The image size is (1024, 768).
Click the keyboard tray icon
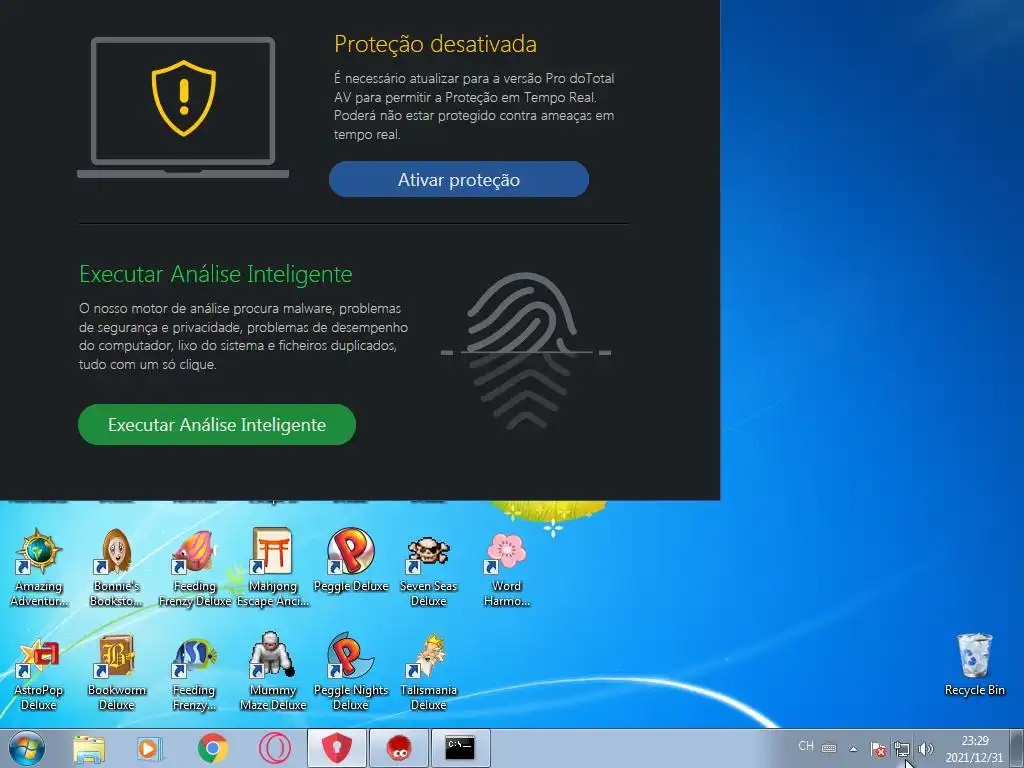tap(829, 748)
